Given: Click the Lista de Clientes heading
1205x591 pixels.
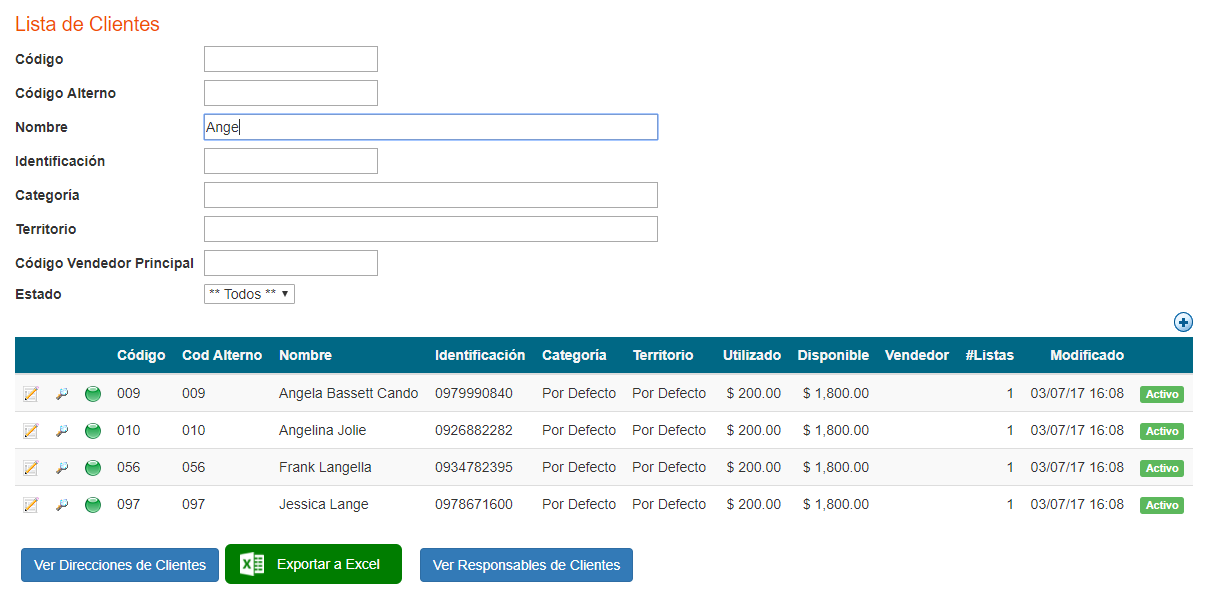Looking at the screenshot, I should coord(87,24).
